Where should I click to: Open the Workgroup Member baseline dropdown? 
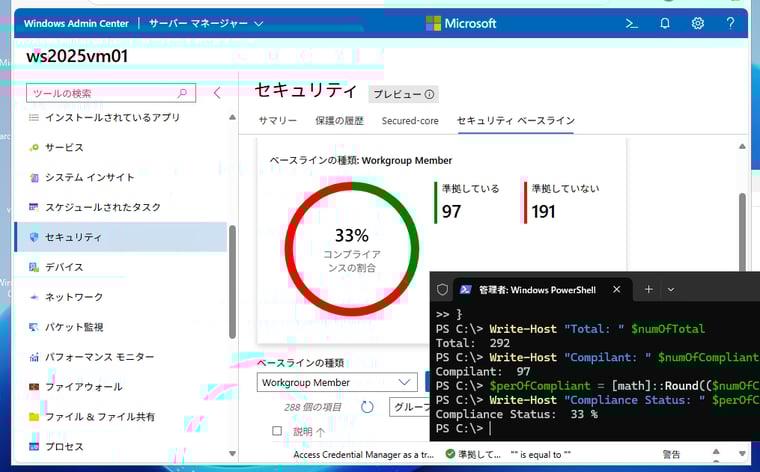pos(337,382)
